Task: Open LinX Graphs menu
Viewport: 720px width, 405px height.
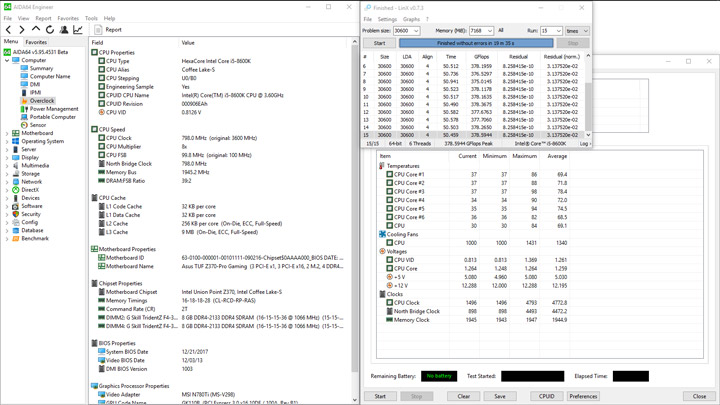Action: point(411,19)
